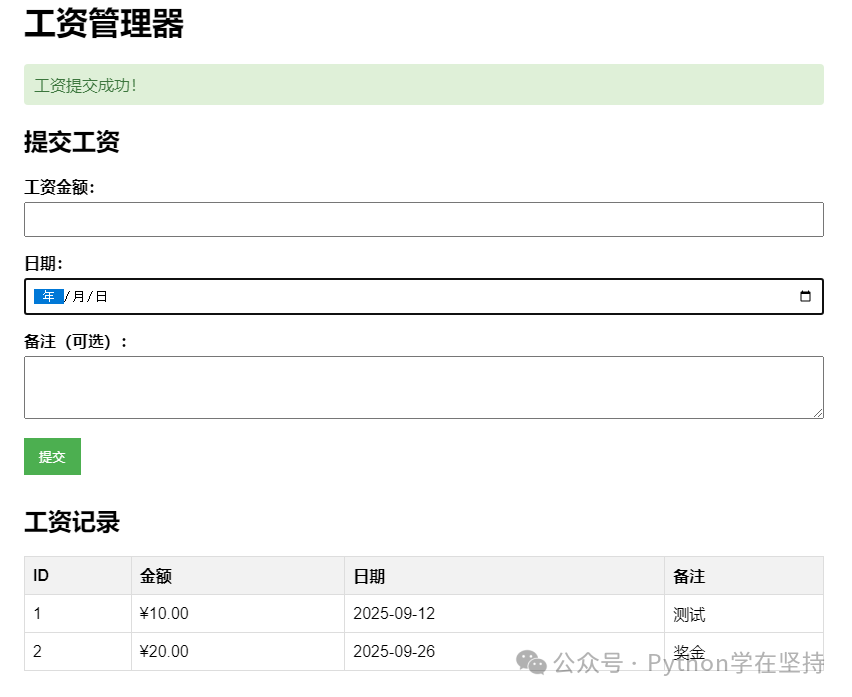The height and width of the screenshot is (697, 852).
Task: Click the 工资管理器 page heading
Action: (x=104, y=23)
